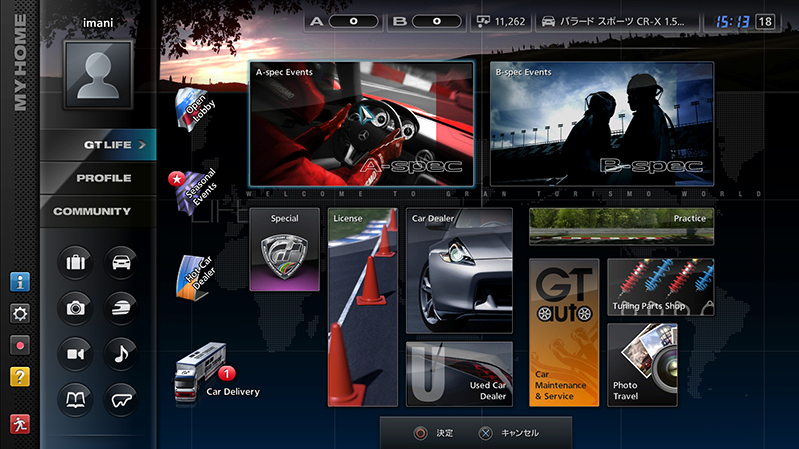Image resolution: width=799 pixels, height=449 pixels.
Task: Click the imani profile avatar
Action: point(98,74)
